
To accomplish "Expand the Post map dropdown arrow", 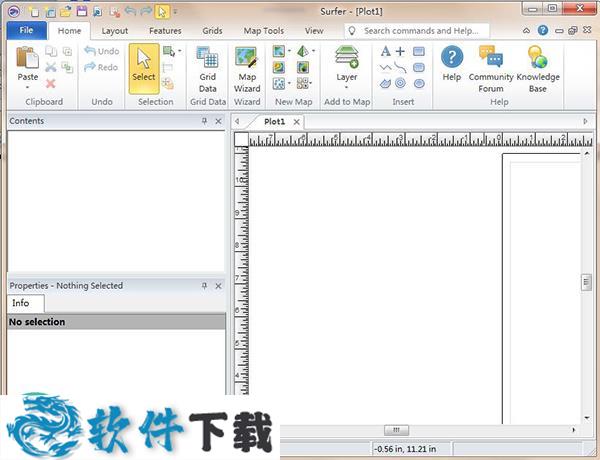I will (x=289, y=83).
